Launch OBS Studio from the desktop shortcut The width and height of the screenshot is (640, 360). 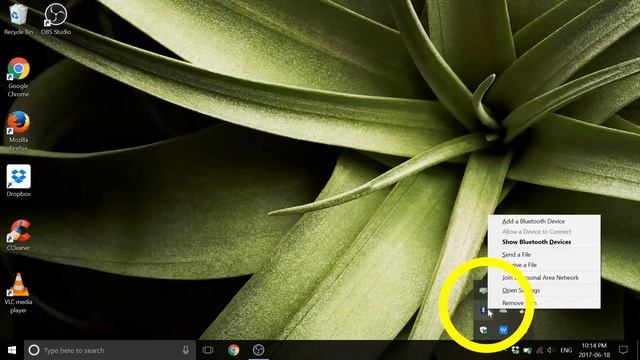[56, 18]
